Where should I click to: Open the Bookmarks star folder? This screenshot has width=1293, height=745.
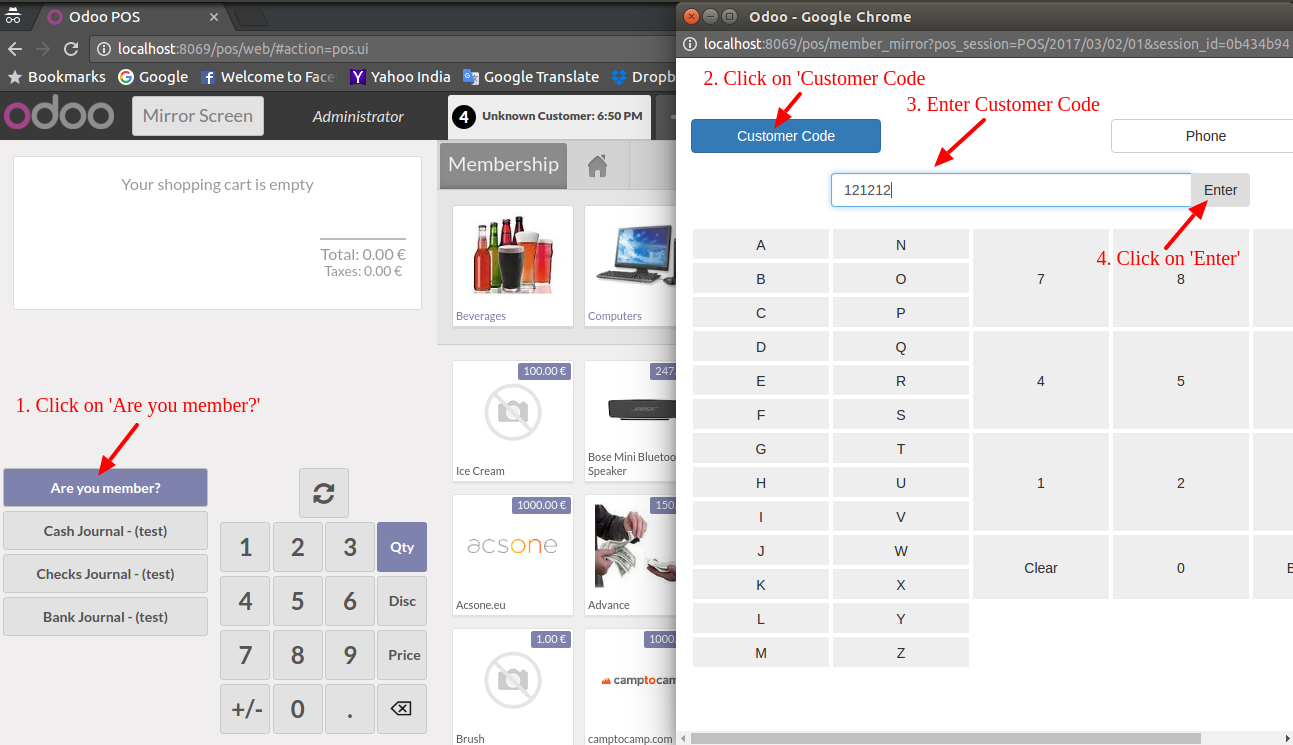click(x=57, y=77)
